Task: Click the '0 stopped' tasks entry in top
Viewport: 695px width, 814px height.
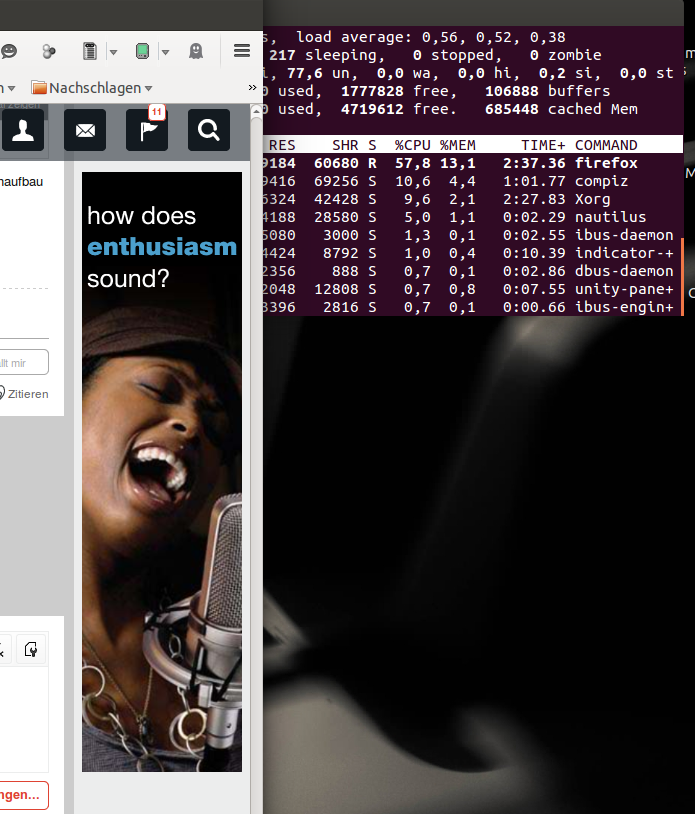Action: click(457, 55)
